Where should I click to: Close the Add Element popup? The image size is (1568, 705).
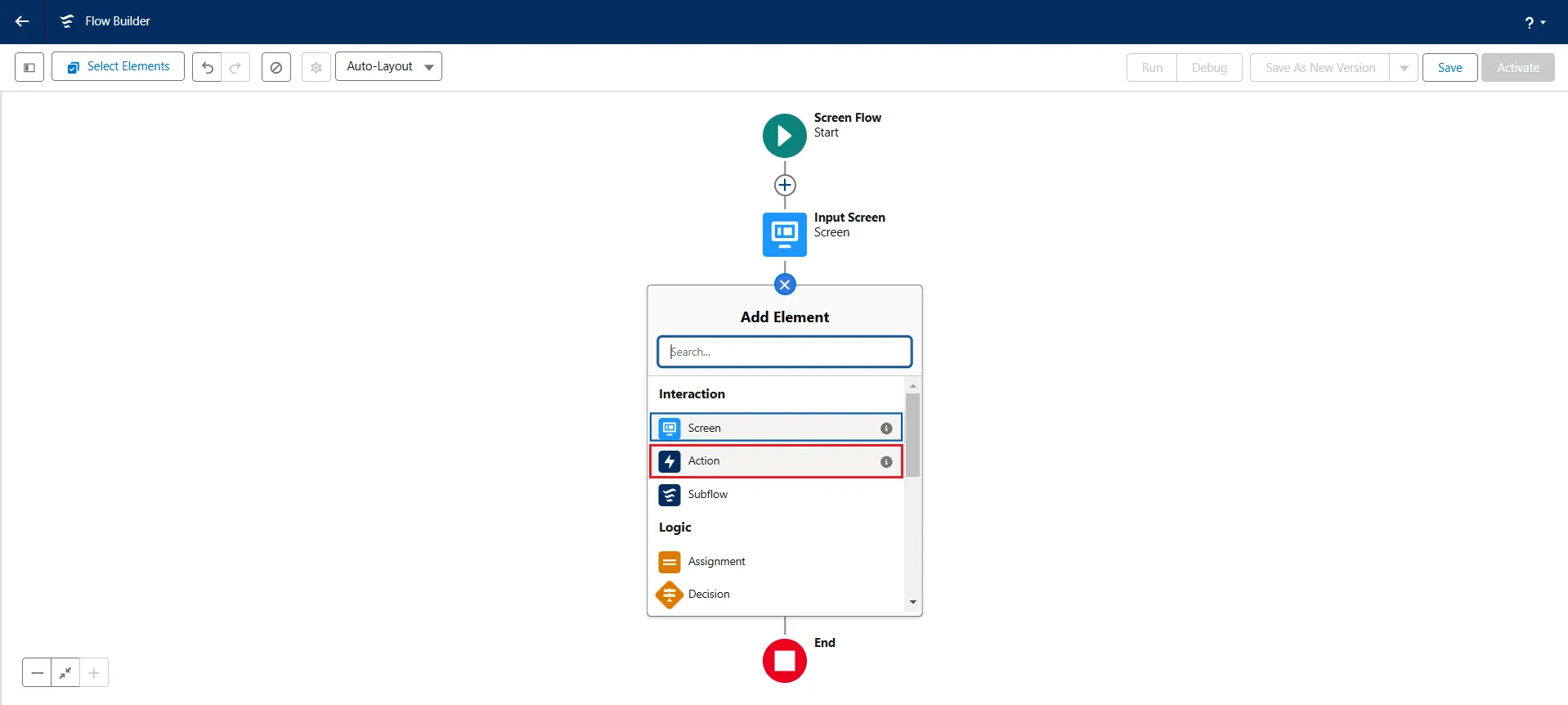click(785, 285)
